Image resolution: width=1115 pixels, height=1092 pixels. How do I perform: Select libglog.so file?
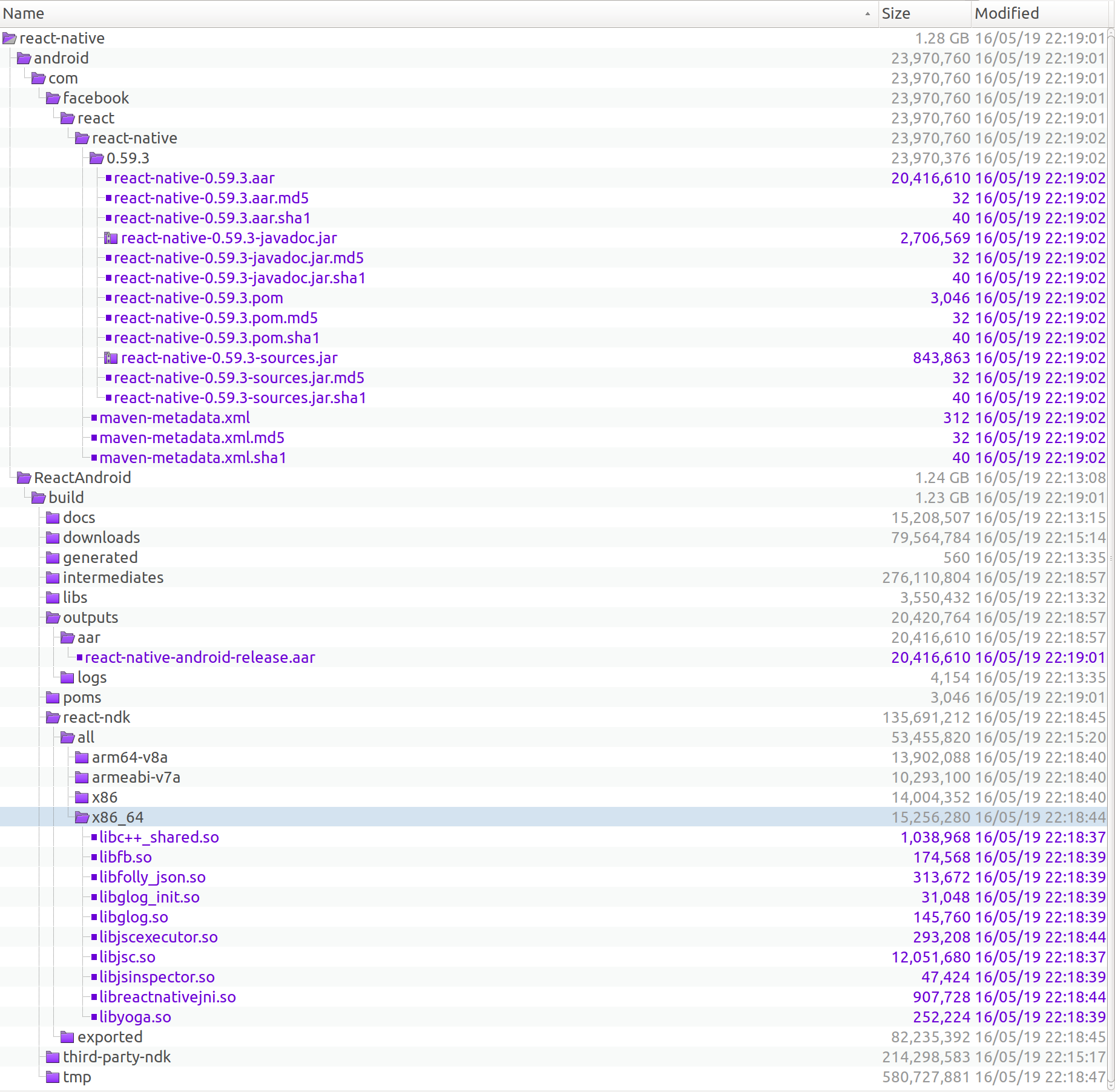pyautogui.click(x=133, y=918)
